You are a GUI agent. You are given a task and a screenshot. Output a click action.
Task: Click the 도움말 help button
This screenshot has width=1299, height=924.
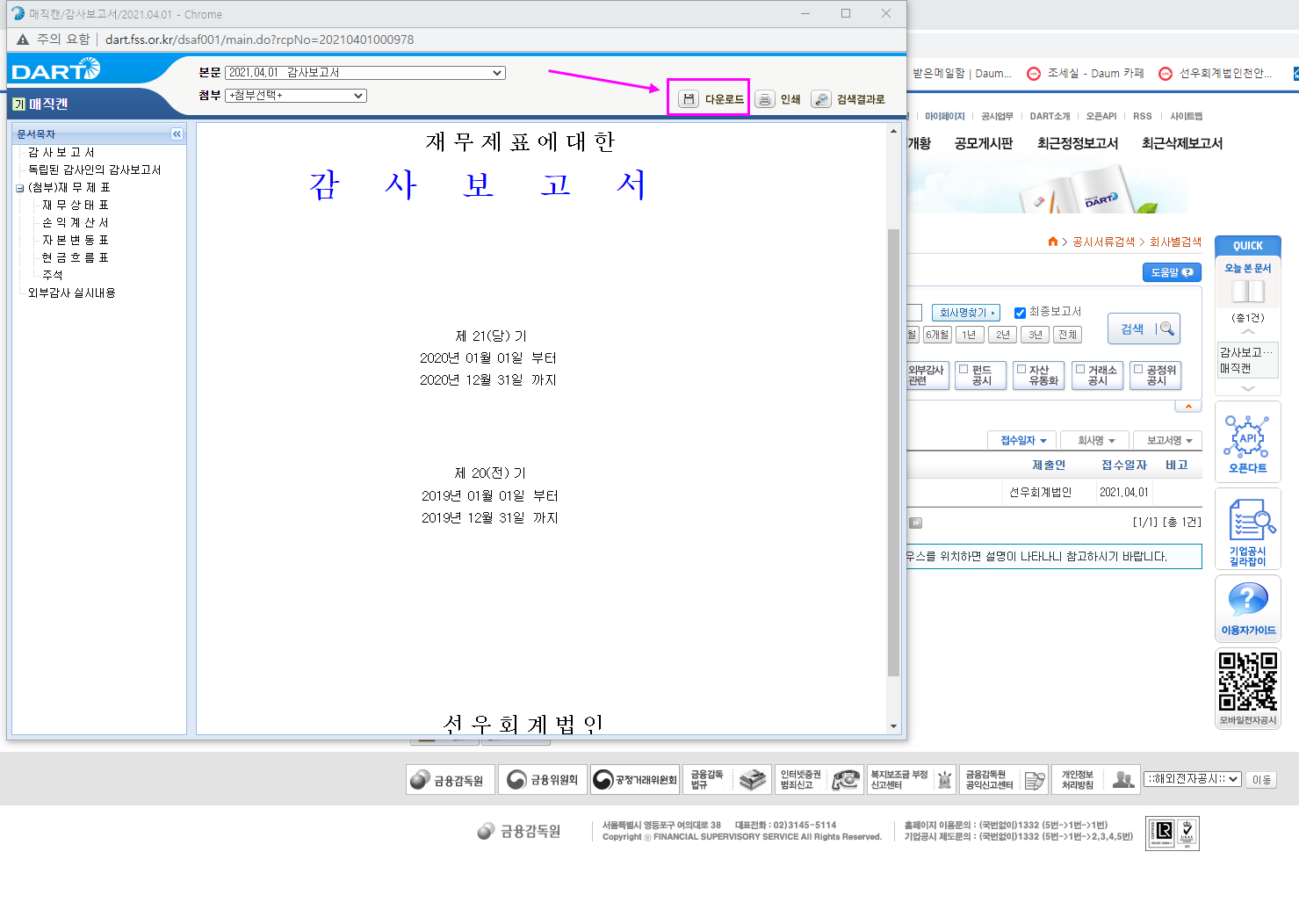click(1172, 273)
